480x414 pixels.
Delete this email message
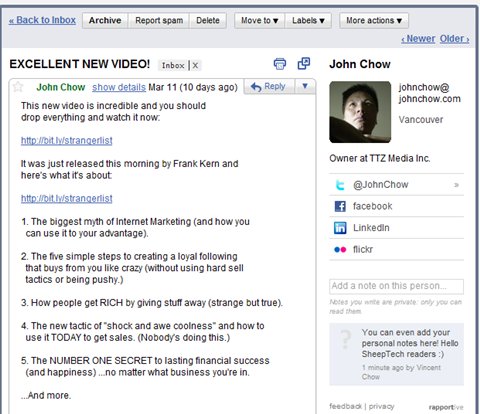208,20
